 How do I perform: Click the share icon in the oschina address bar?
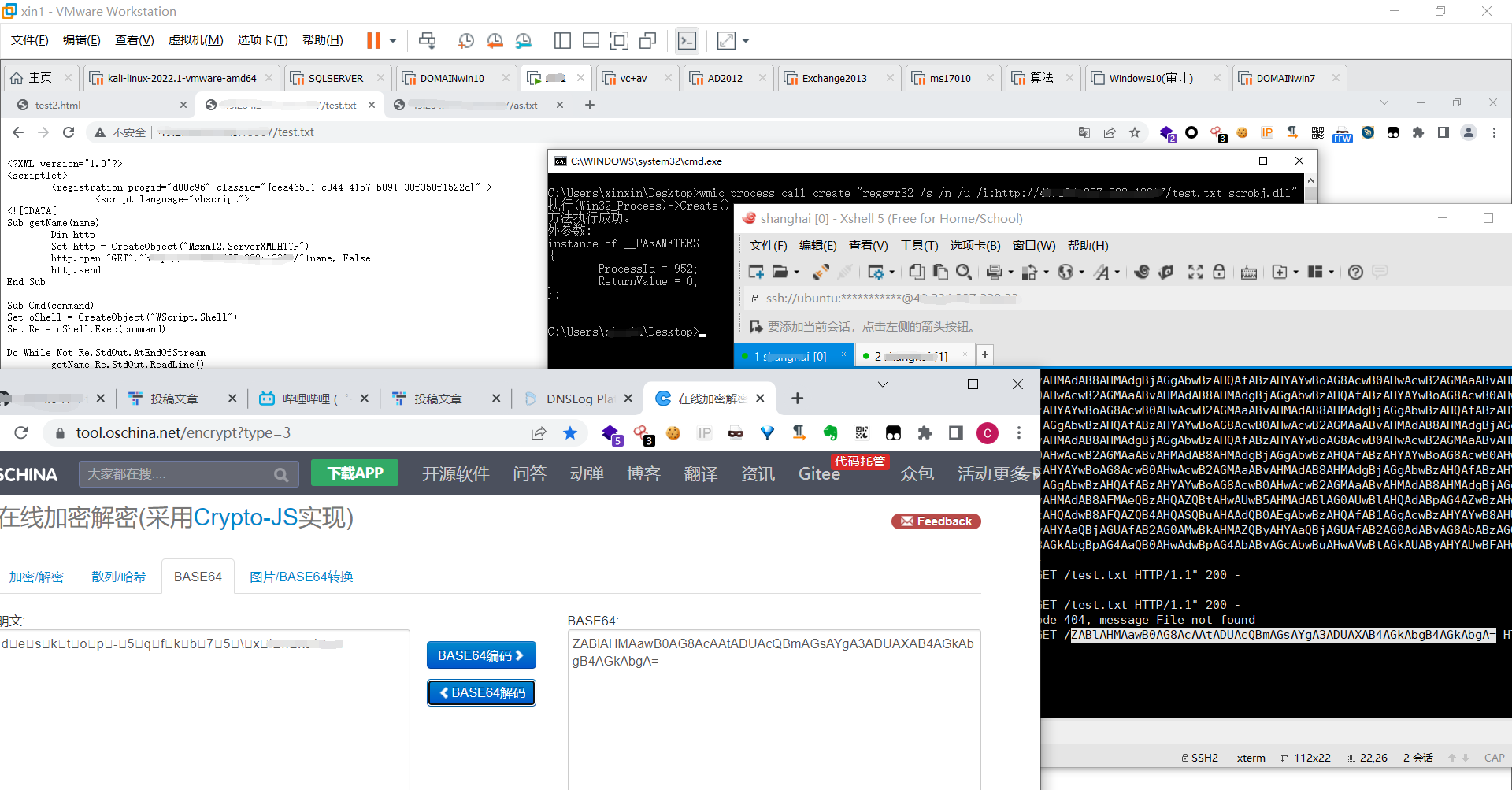click(539, 432)
